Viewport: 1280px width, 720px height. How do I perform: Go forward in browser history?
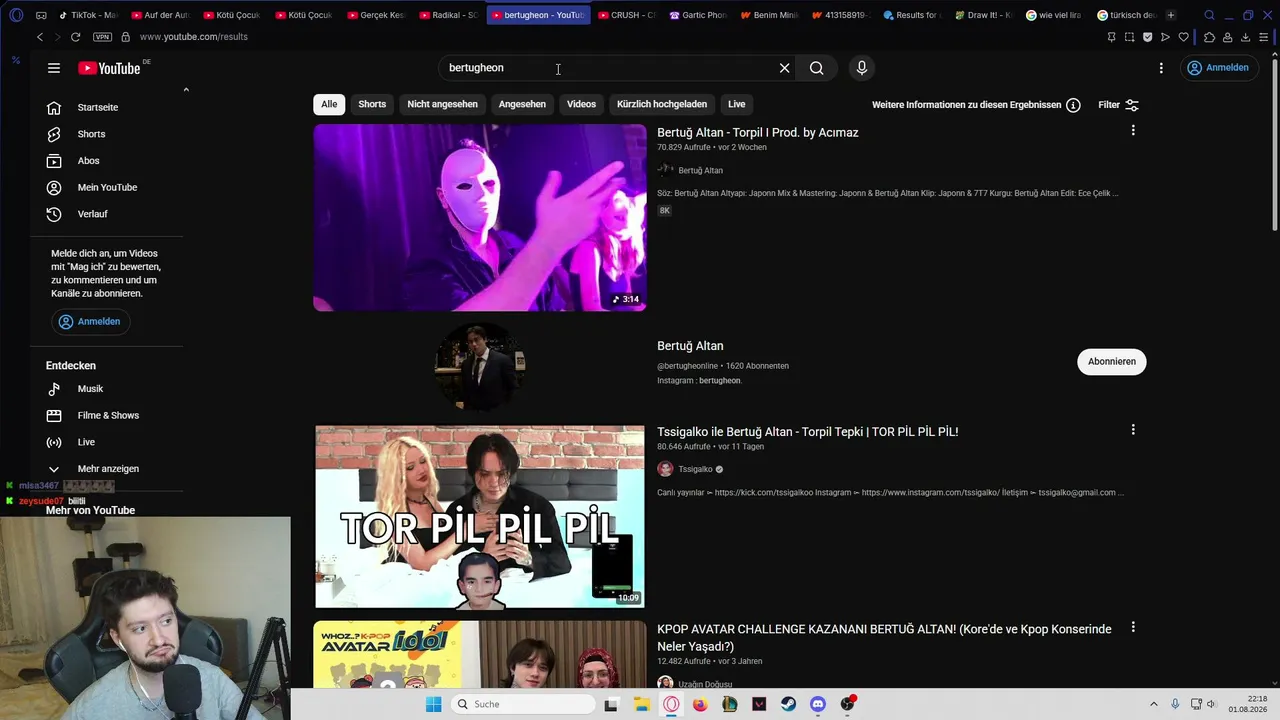tap(57, 37)
